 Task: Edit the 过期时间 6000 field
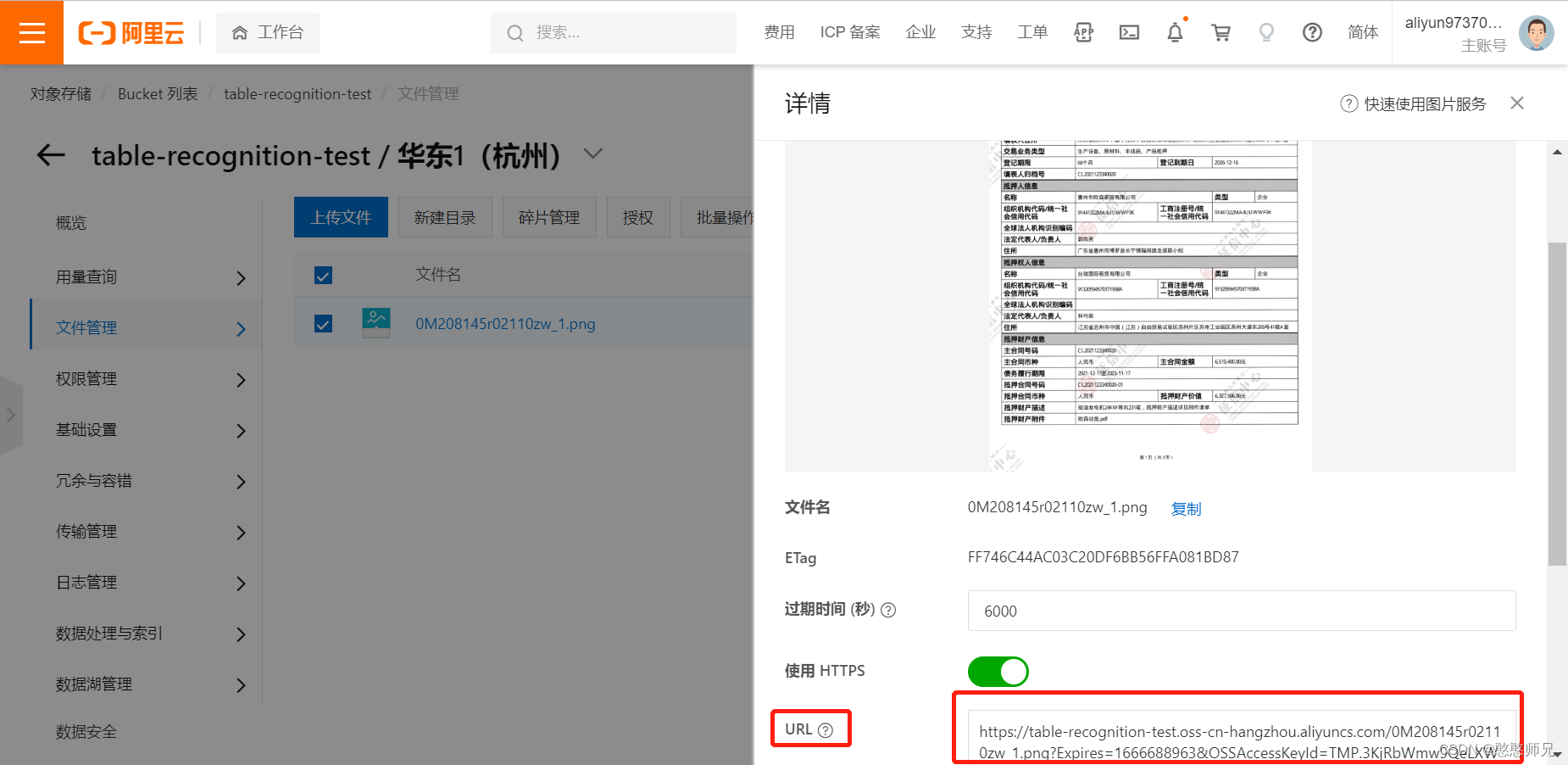click(x=1242, y=611)
